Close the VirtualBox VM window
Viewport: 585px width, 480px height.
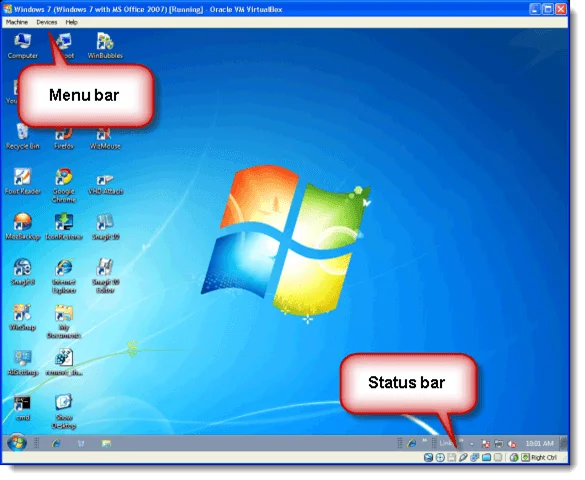561,9
